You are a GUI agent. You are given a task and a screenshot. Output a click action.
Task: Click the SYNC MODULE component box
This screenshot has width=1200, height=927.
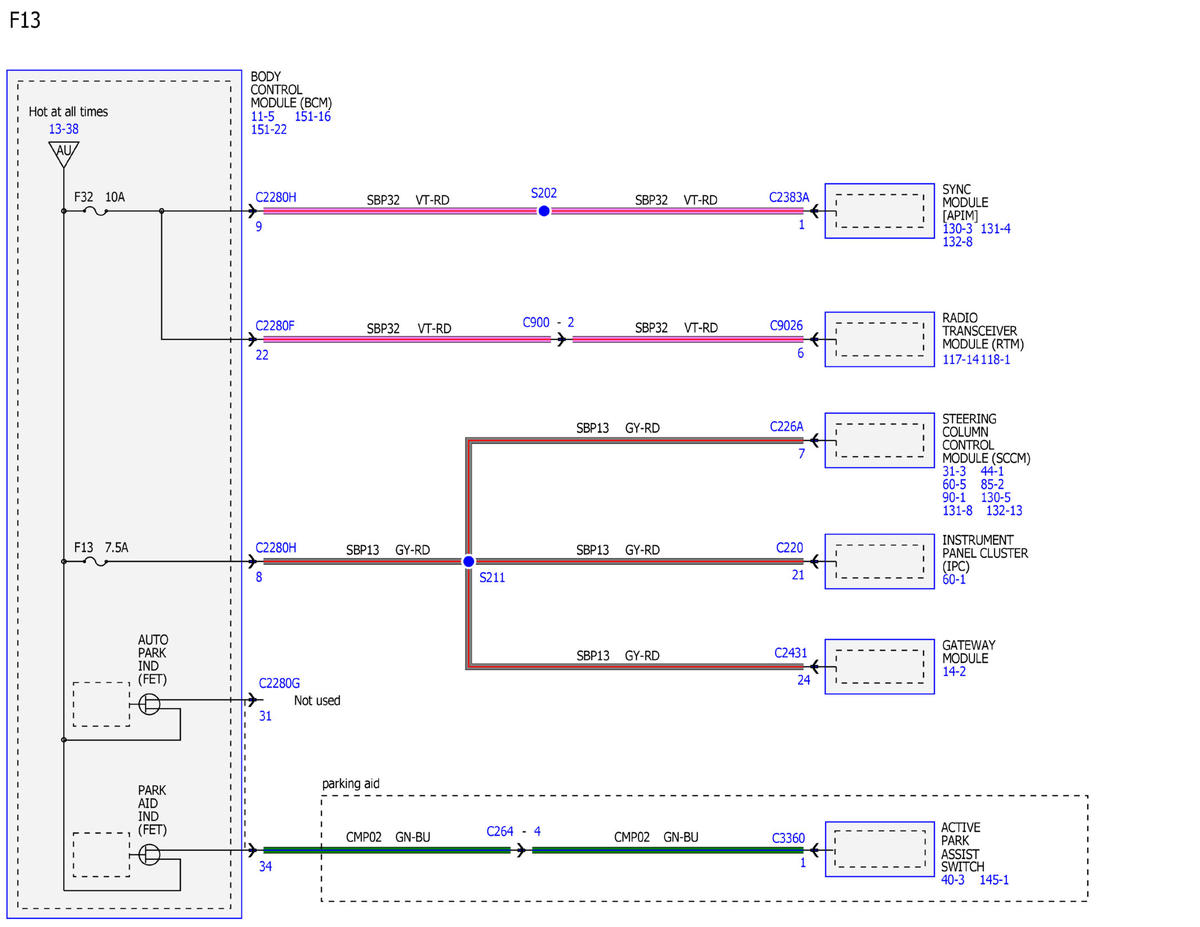point(879,211)
